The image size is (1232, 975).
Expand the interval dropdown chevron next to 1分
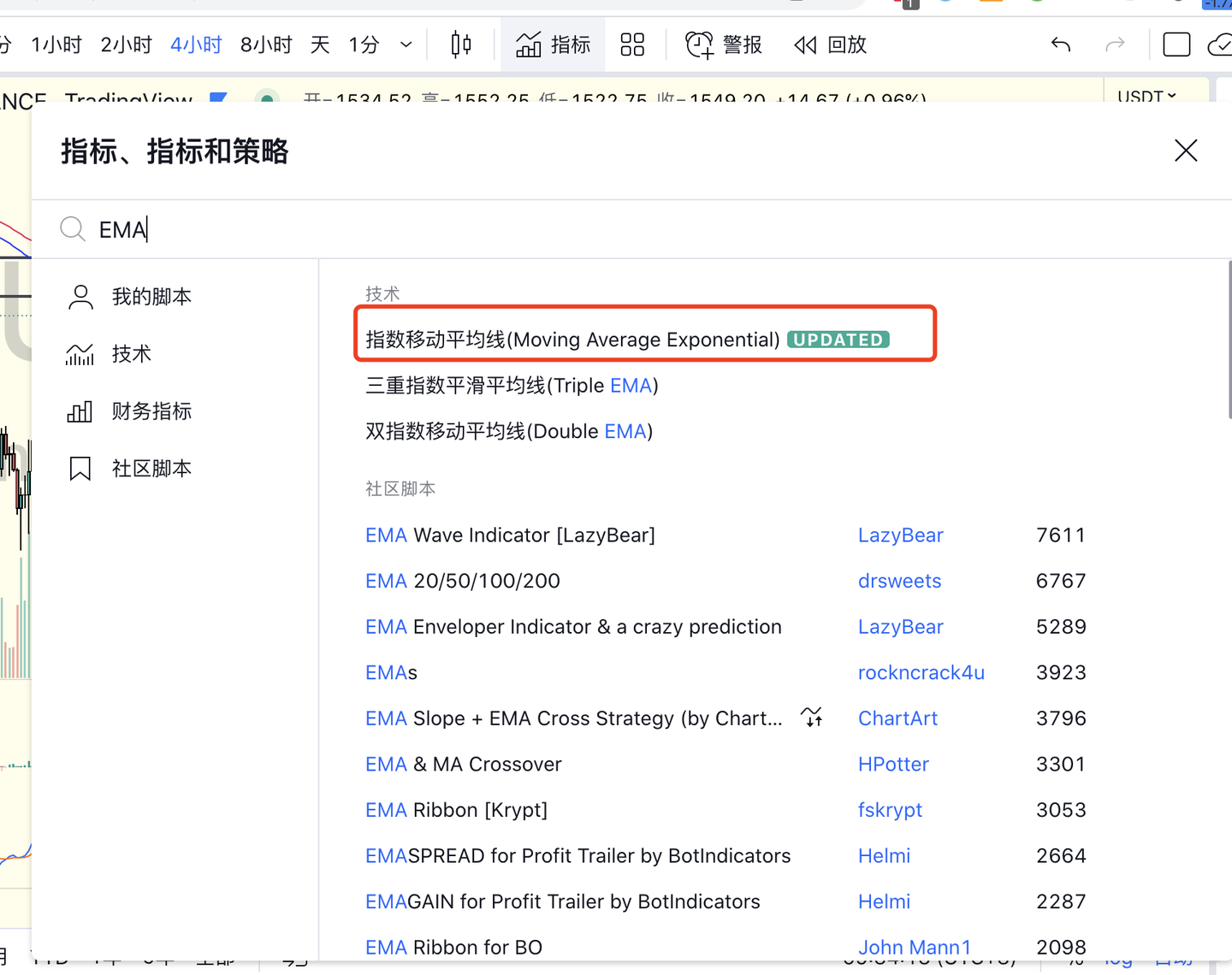click(x=405, y=44)
